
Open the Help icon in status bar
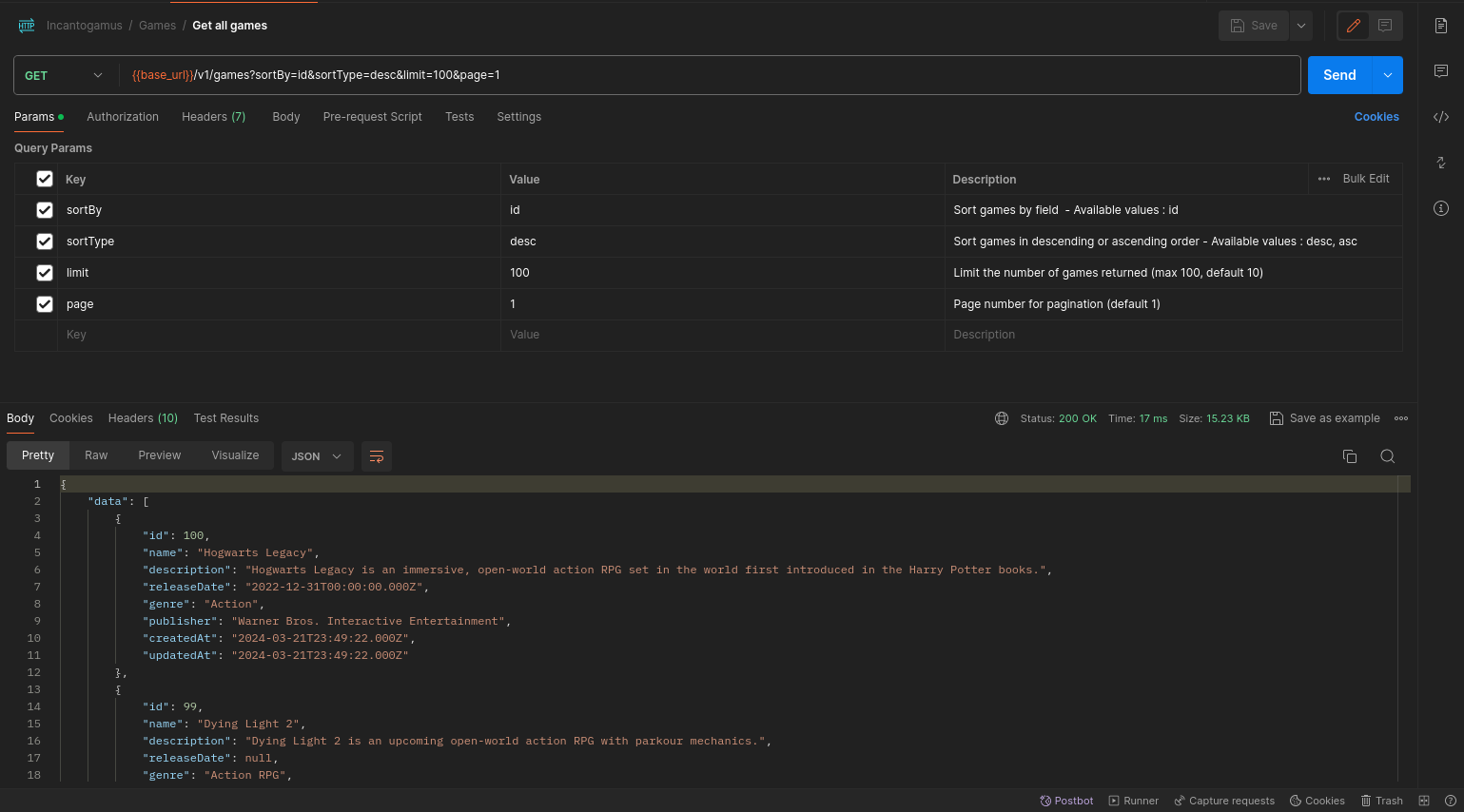pyautogui.click(x=1451, y=801)
